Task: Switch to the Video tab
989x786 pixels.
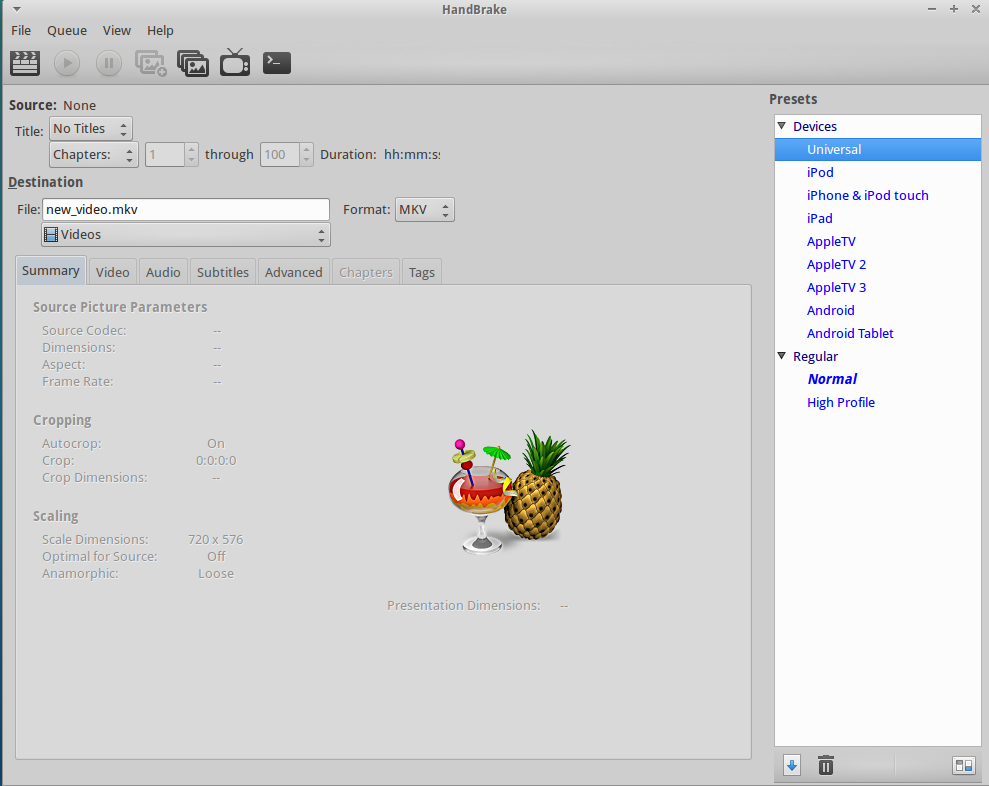Action: click(112, 272)
